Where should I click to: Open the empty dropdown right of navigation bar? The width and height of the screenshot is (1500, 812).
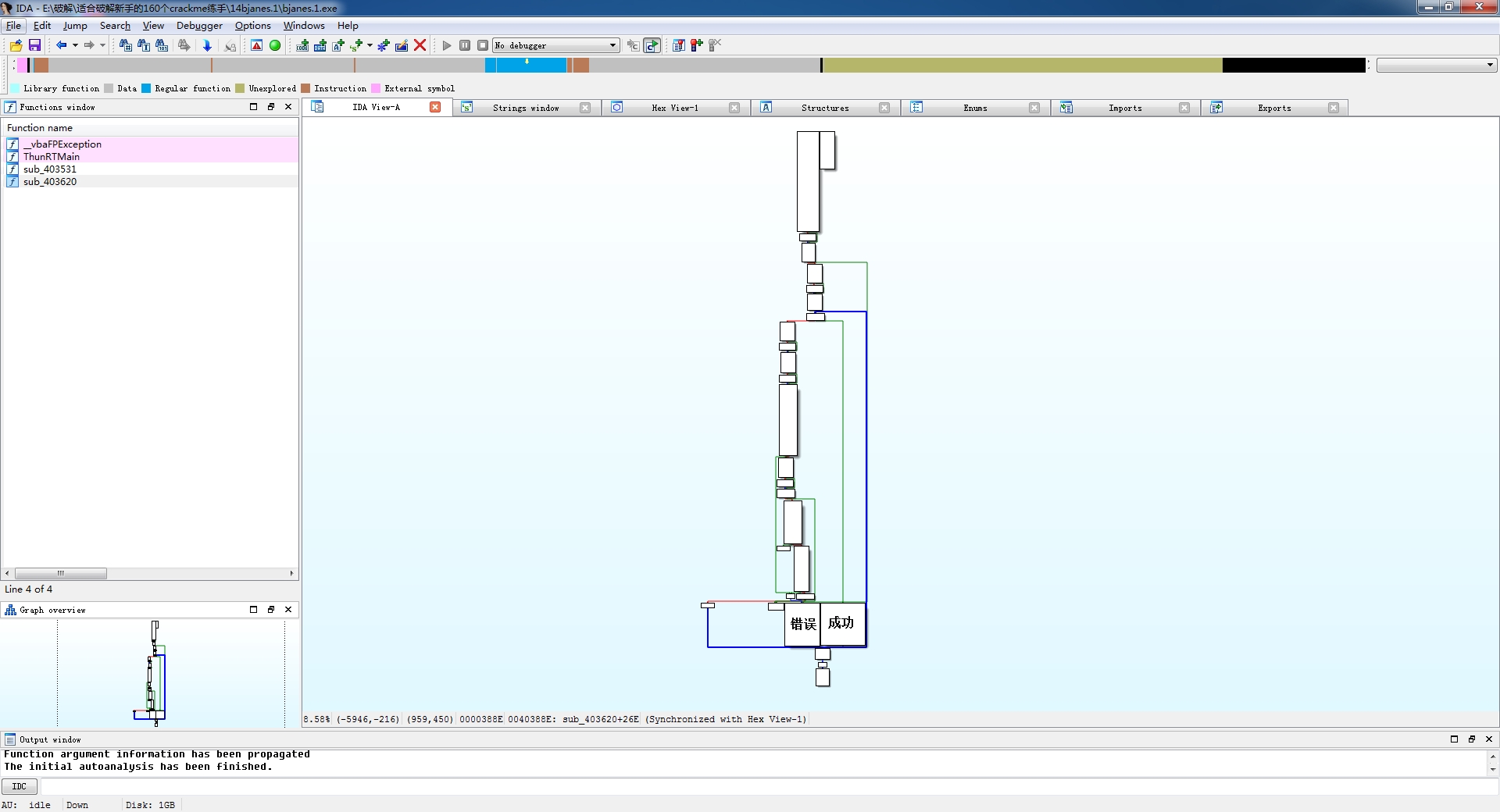(x=1436, y=66)
